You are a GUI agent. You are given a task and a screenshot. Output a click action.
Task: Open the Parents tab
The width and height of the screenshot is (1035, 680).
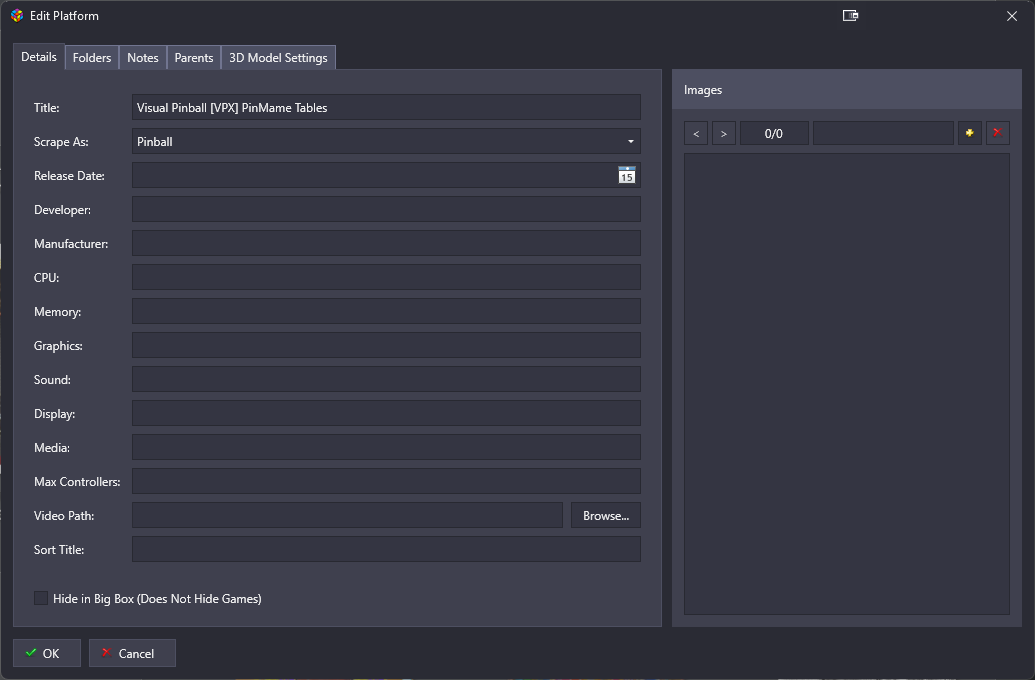[193, 57]
